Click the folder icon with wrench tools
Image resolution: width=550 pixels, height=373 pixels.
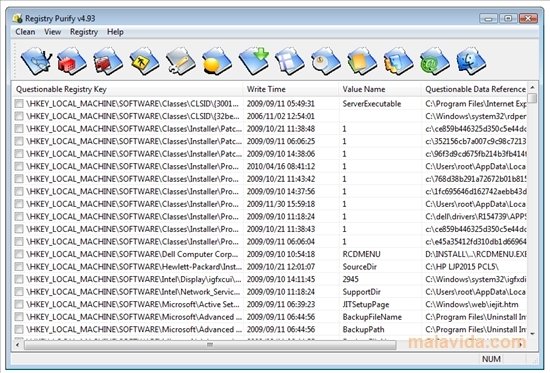181,61
